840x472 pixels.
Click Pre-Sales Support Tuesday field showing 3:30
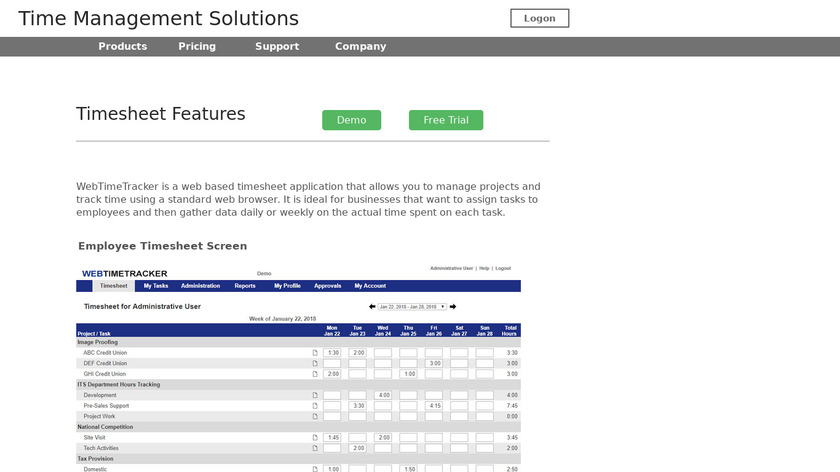[x=357, y=406]
